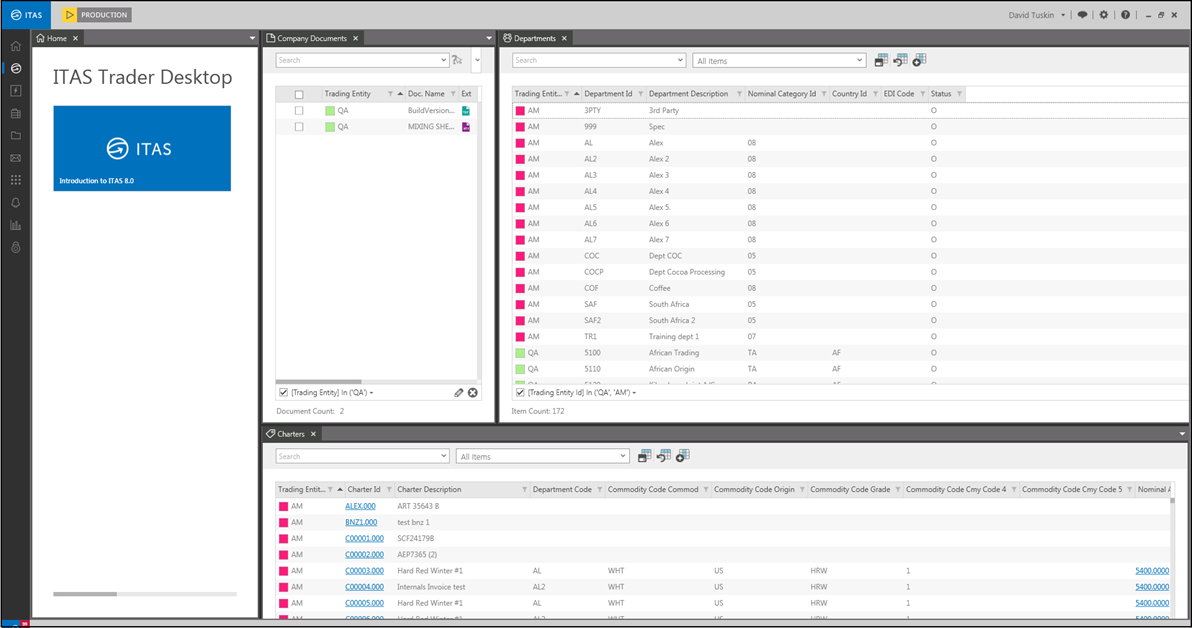Sort by the Department Description column header
1192x628 pixels.
coord(689,94)
